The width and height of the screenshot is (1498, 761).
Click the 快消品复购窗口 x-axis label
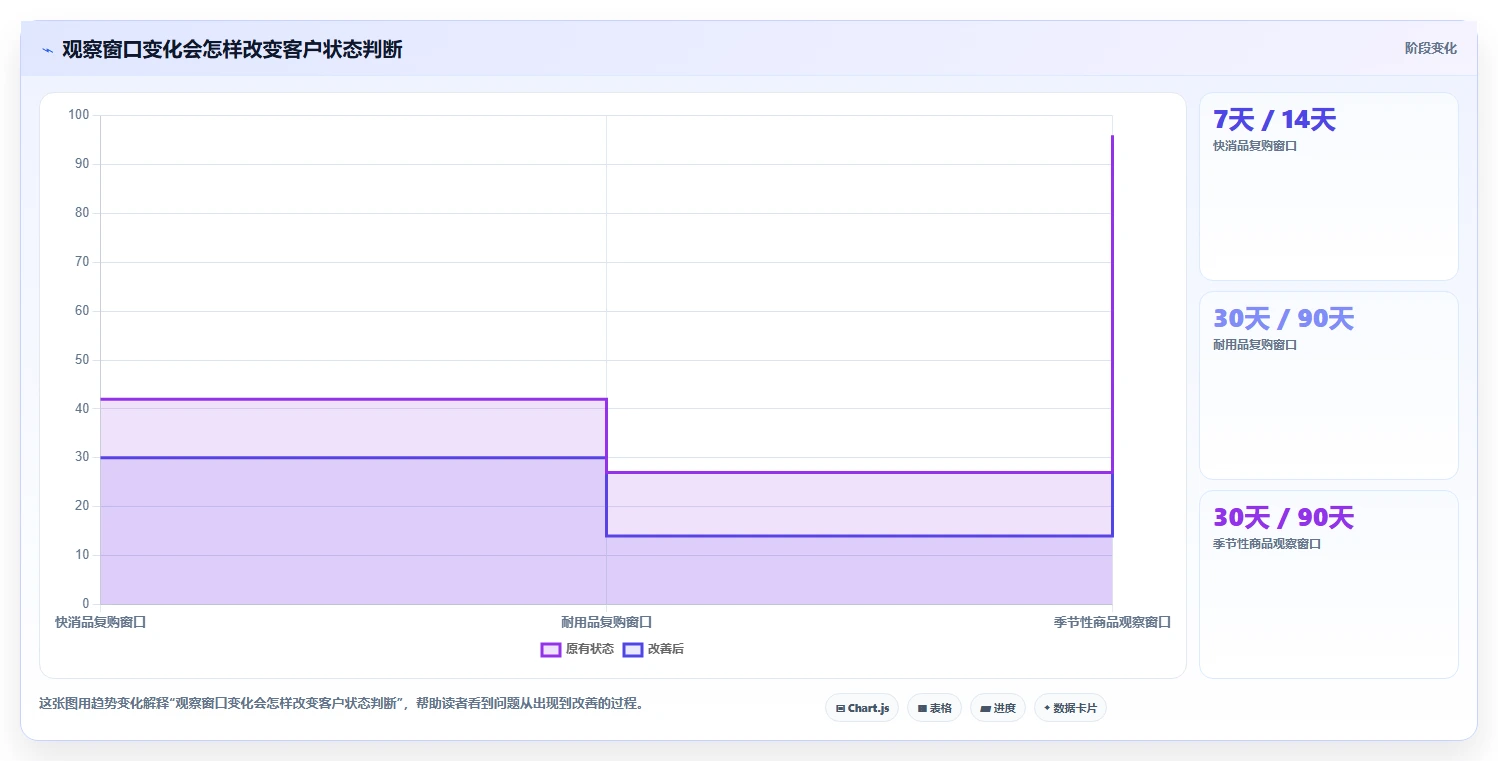101,622
